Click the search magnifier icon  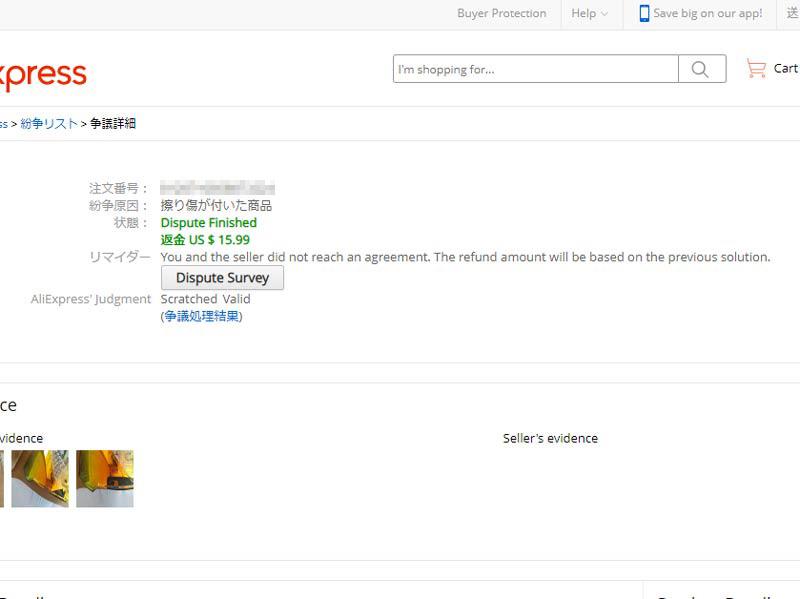click(702, 69)
